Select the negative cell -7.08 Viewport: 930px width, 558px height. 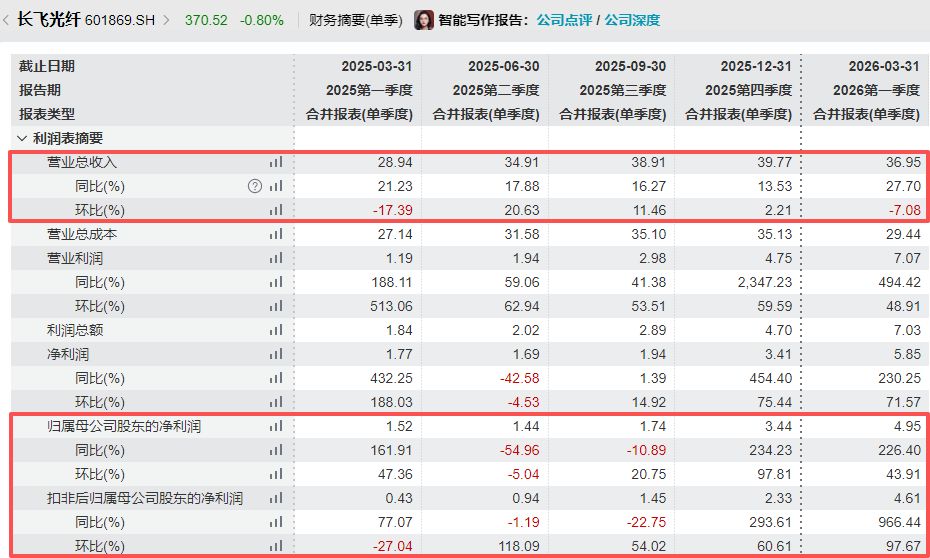(903, 210)
